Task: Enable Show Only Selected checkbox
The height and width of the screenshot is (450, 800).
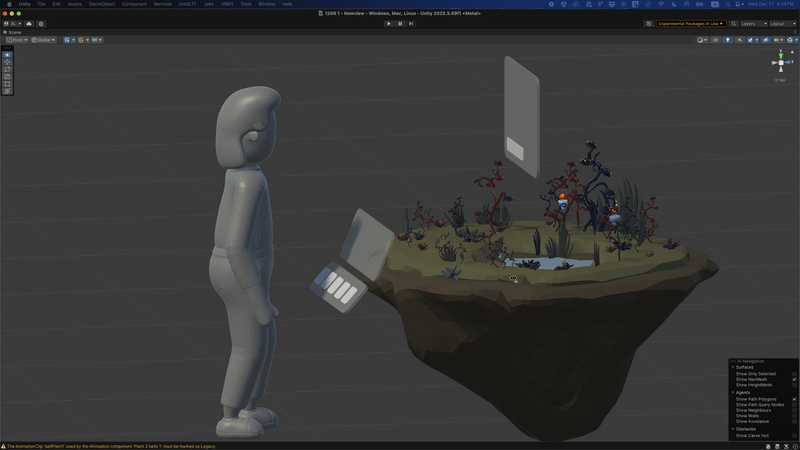Action: click(794, 374)
